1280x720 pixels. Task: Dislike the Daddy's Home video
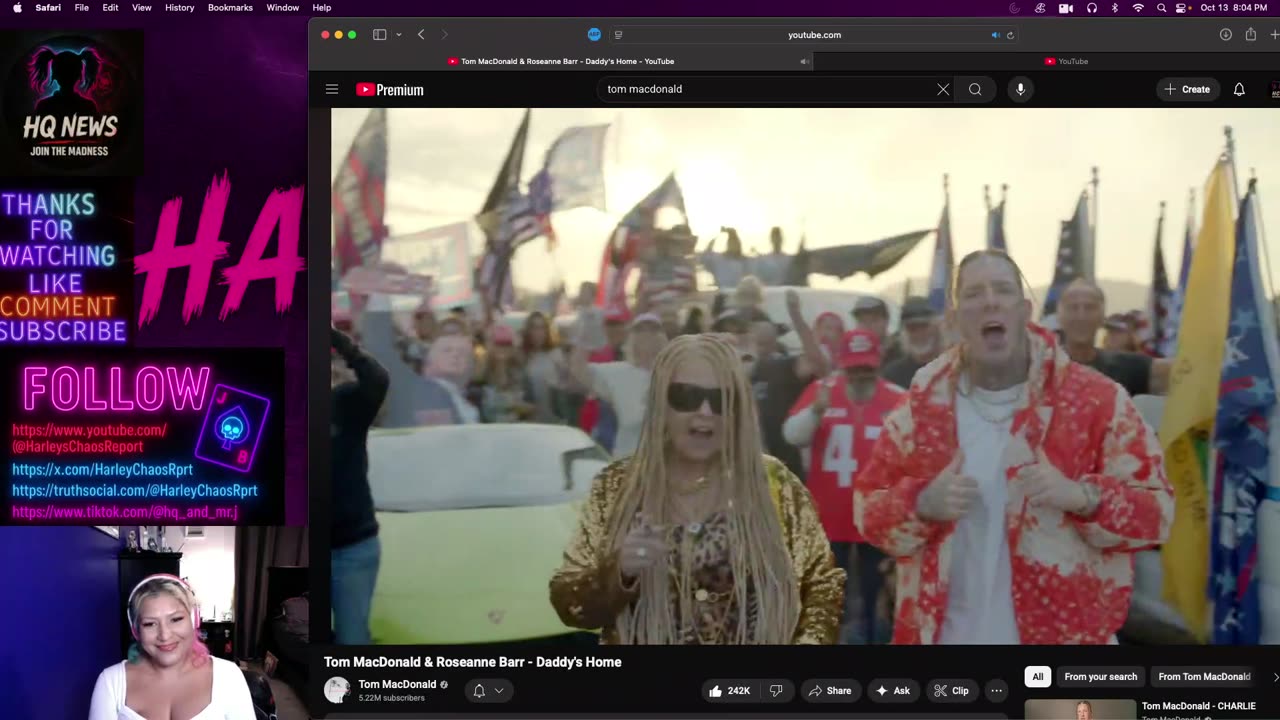pos(776,690)
